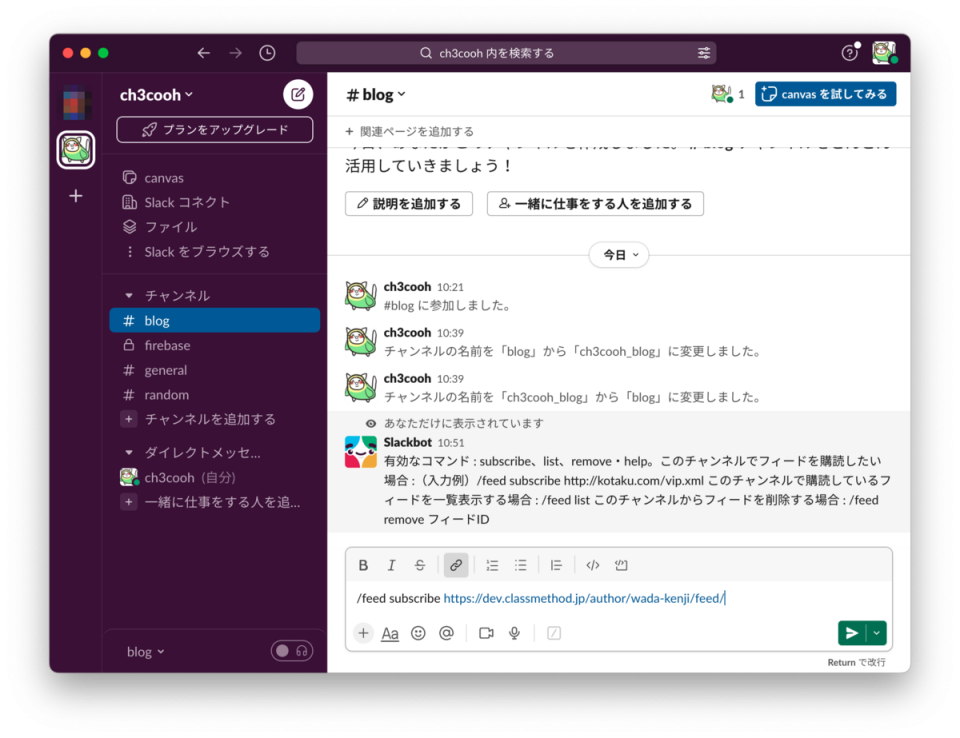Click the canvas を試してみる button
Screen dimensions: 960x738
coord(825,94)
